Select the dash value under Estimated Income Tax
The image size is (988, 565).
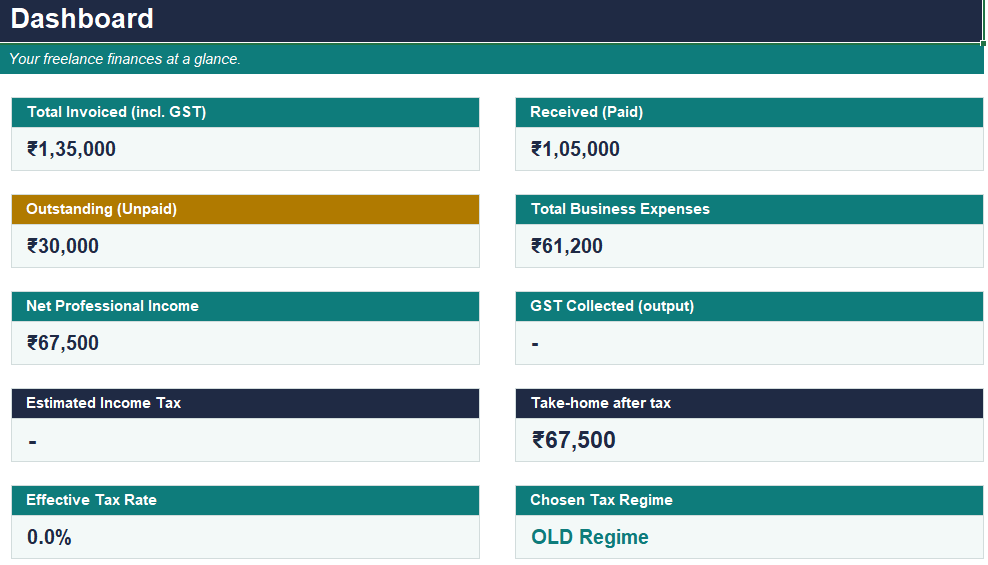coord(32,442)
